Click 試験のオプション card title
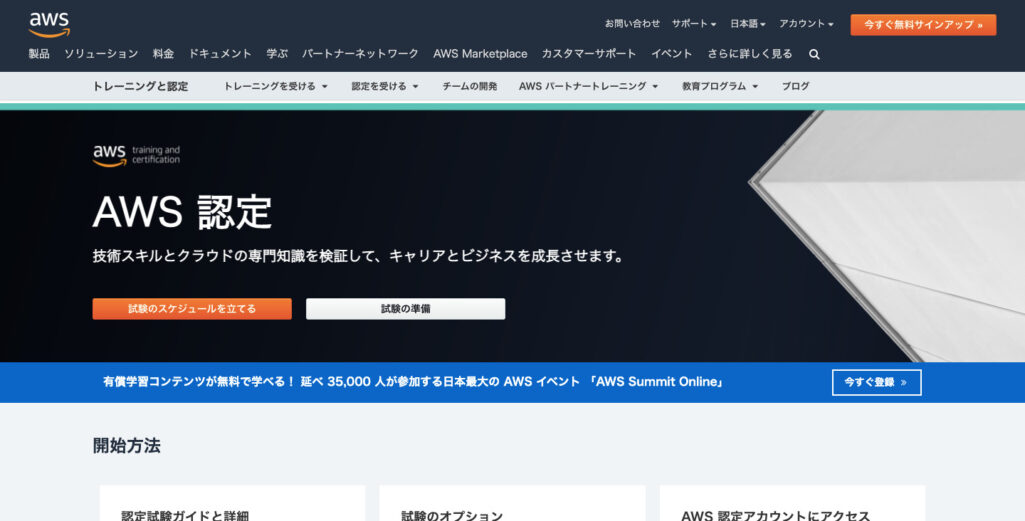 (x=452, y=516)
